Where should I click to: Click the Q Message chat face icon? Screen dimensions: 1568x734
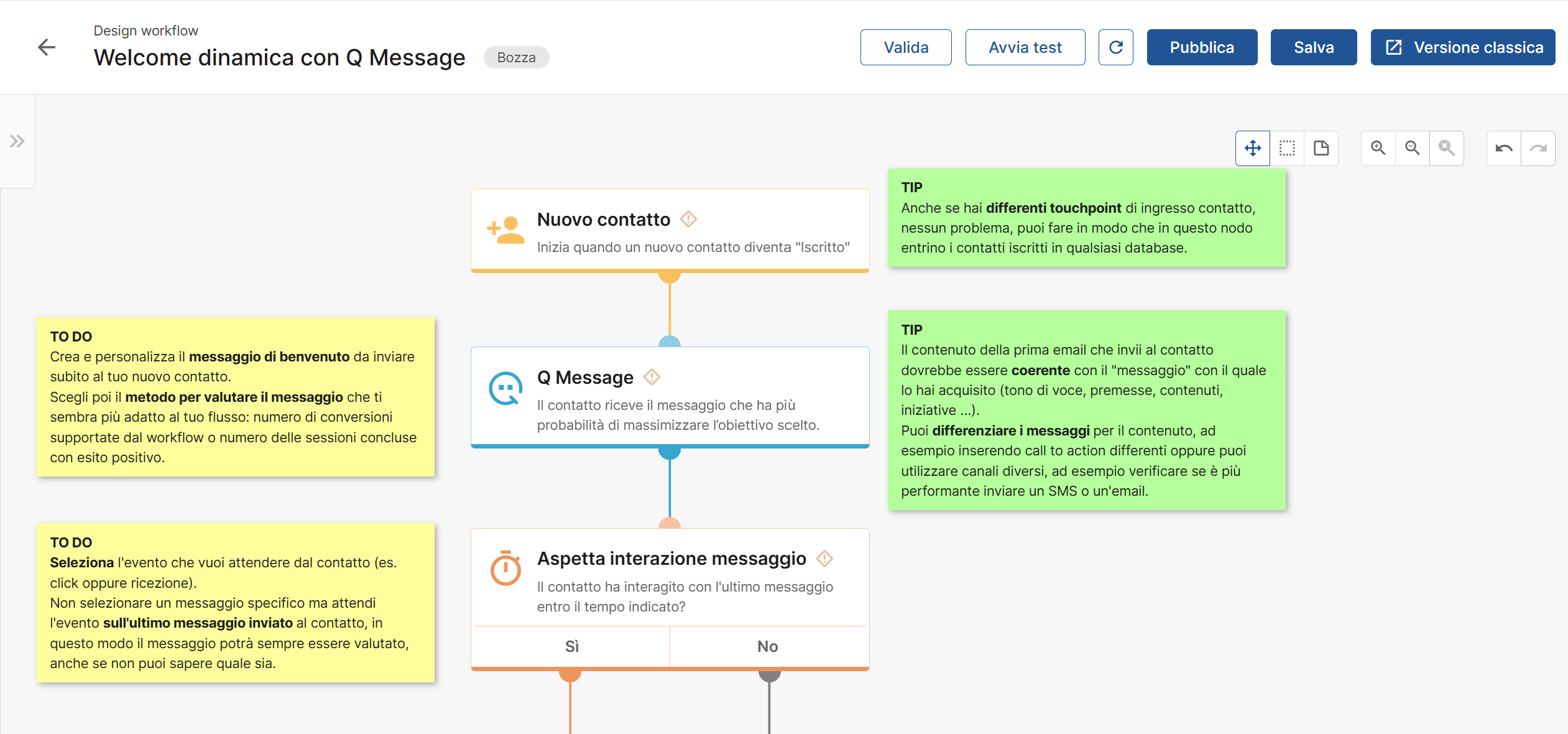pyautogui.click(x=505, y=389)
